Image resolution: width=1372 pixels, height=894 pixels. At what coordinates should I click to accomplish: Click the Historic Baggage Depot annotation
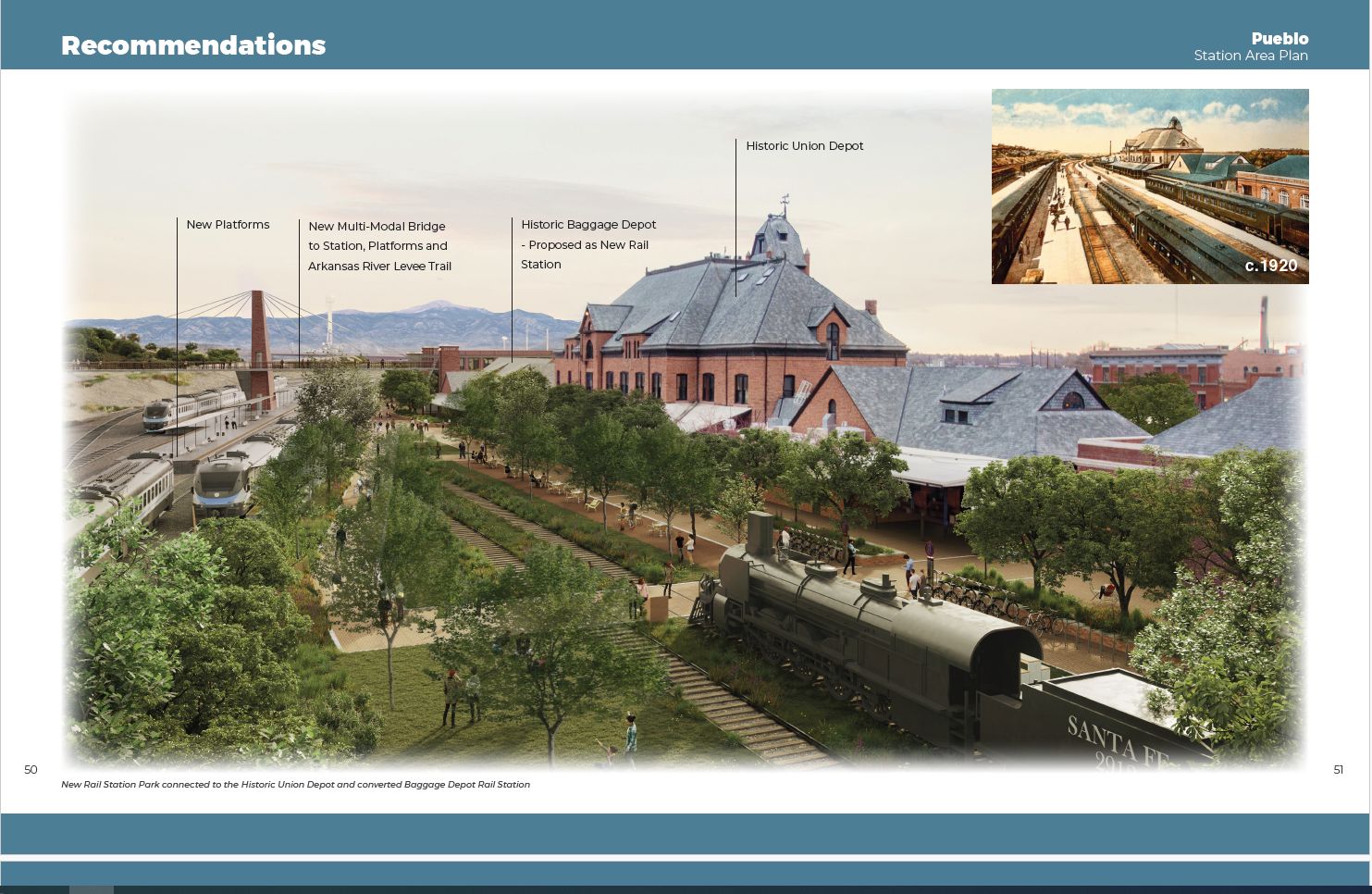[x=589, y=244]
